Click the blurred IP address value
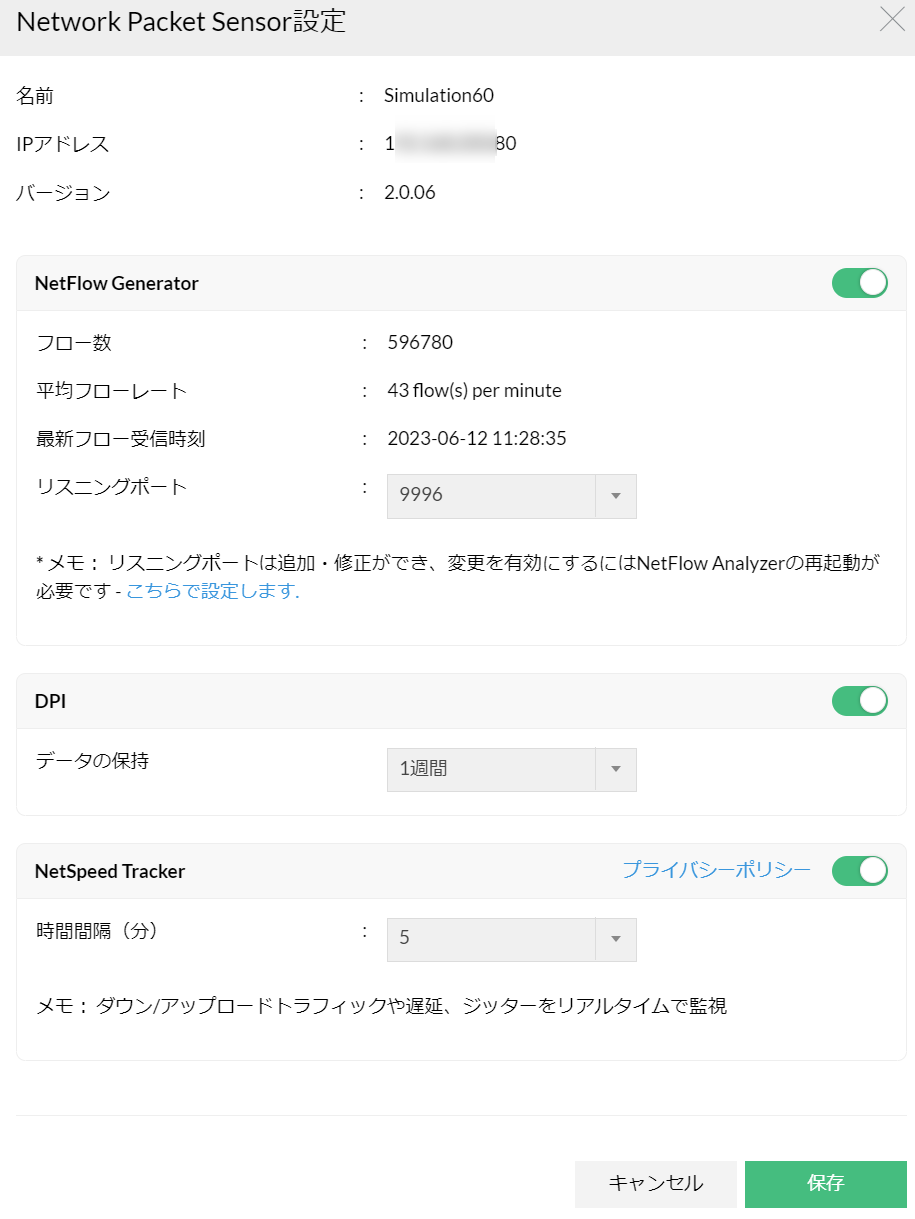This screenshot has width=915, height=1219. (x=450, y=144)
